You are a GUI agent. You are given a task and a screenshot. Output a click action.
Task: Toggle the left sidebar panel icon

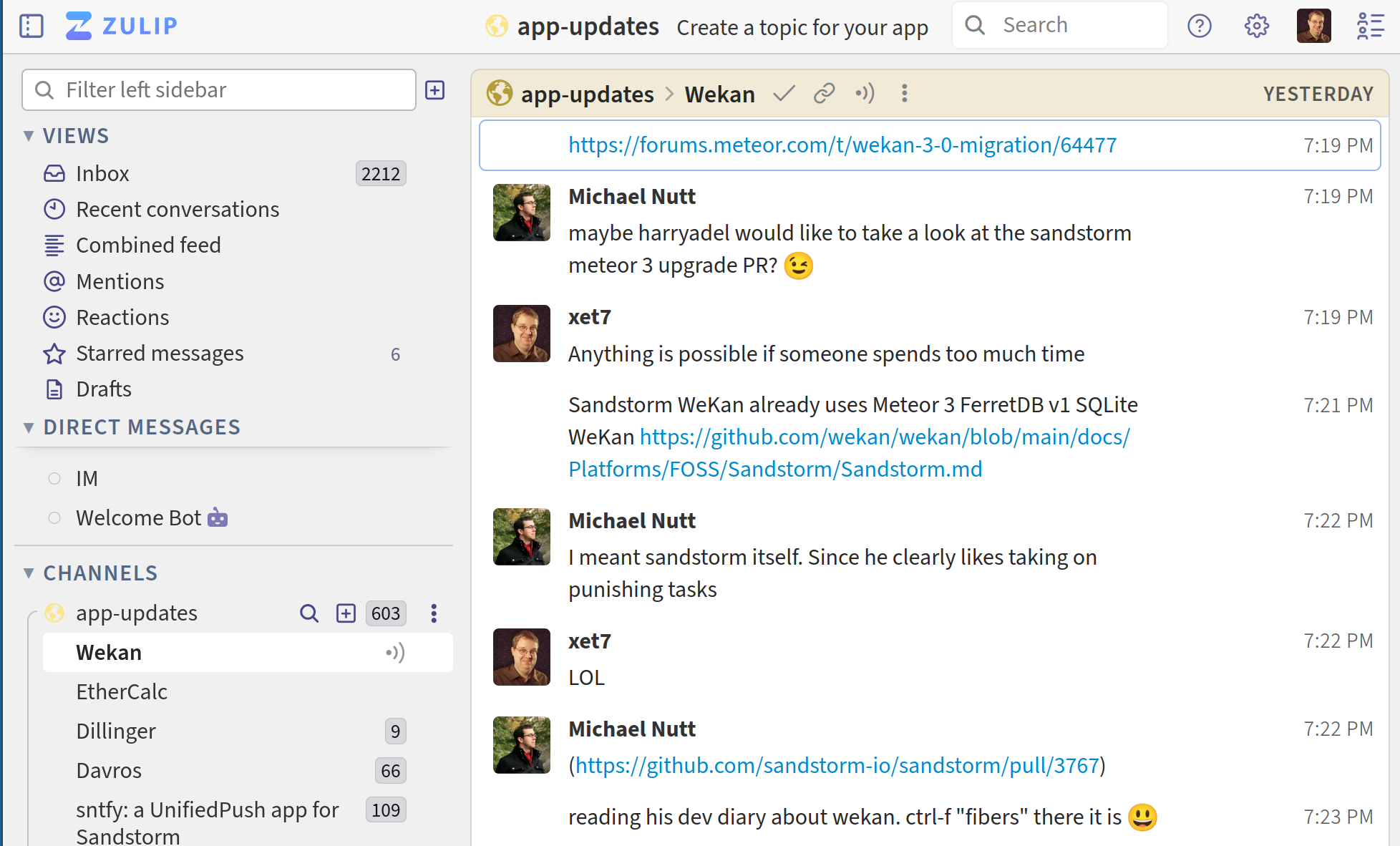tap(31, 26)
